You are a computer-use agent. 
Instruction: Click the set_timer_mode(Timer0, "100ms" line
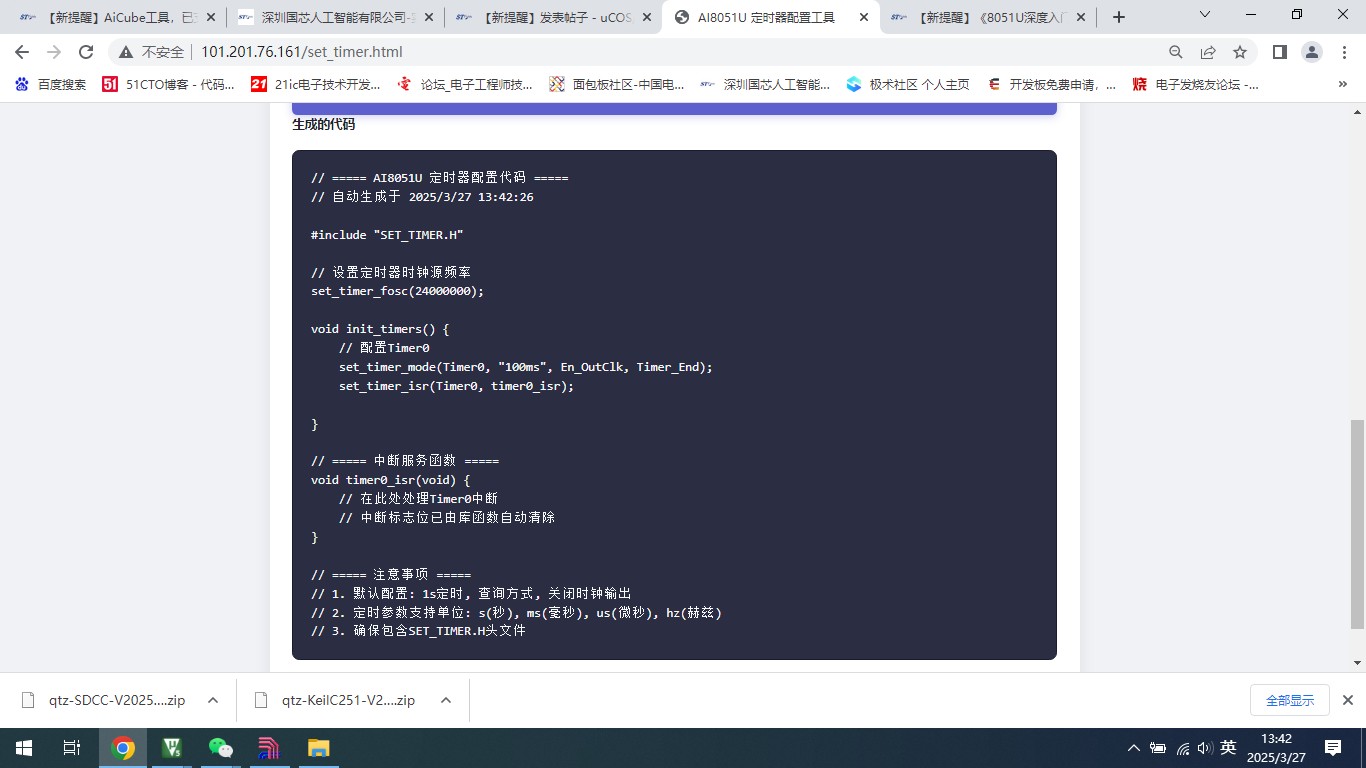point(526,367)
